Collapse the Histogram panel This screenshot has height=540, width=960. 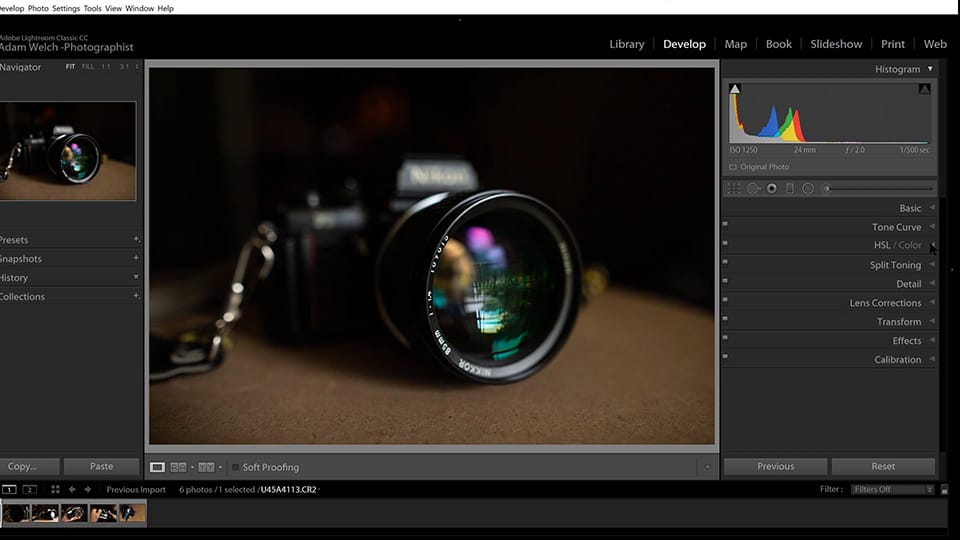(x=930, y=69)
